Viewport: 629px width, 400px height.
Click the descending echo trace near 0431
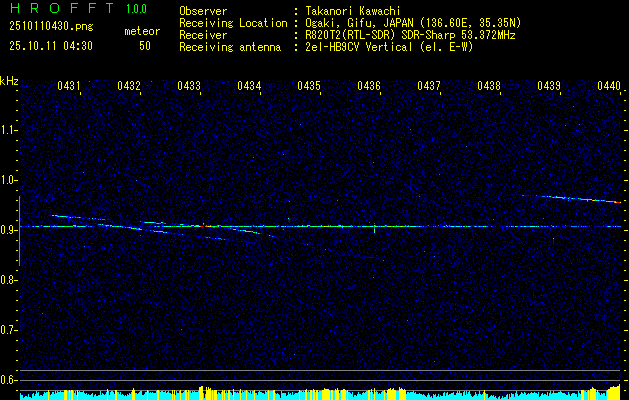(79, 218)
